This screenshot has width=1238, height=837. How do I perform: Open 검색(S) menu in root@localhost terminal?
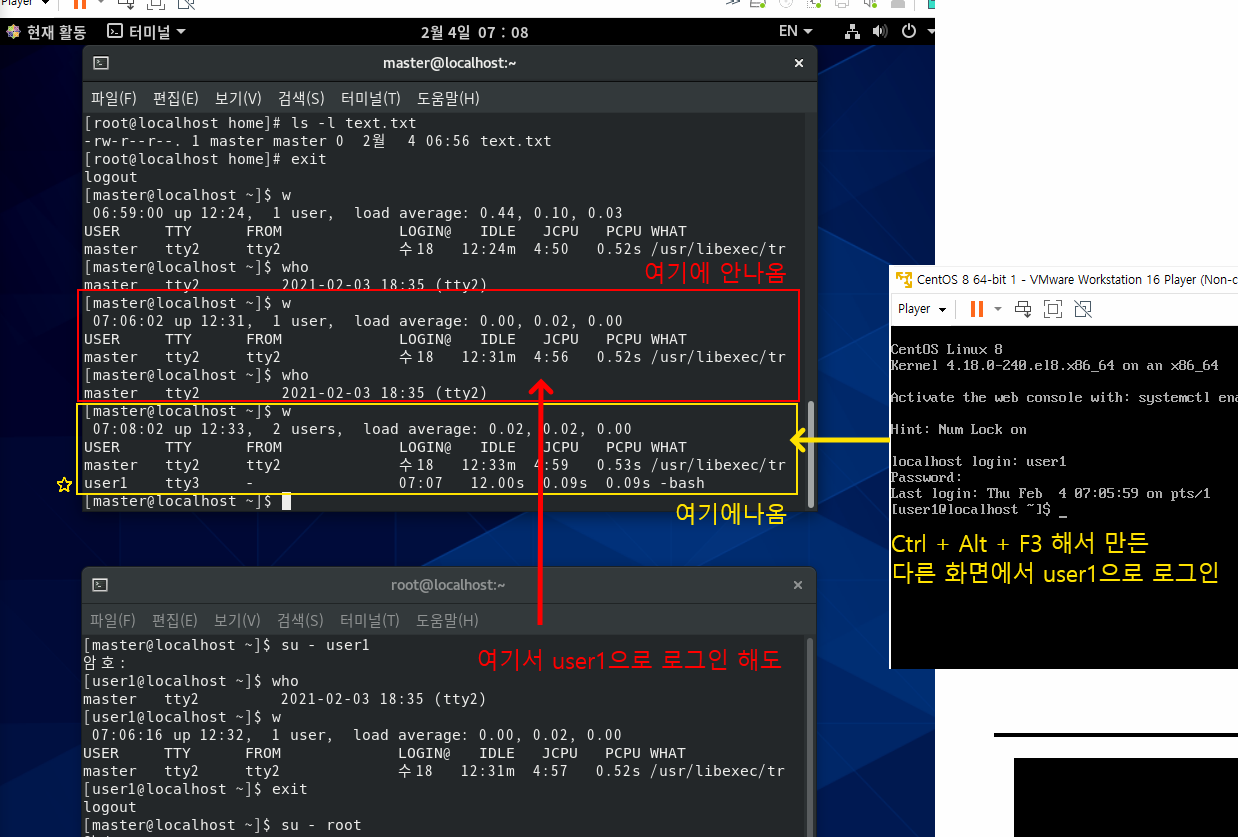pyautogui.click(x=300, y=620)
